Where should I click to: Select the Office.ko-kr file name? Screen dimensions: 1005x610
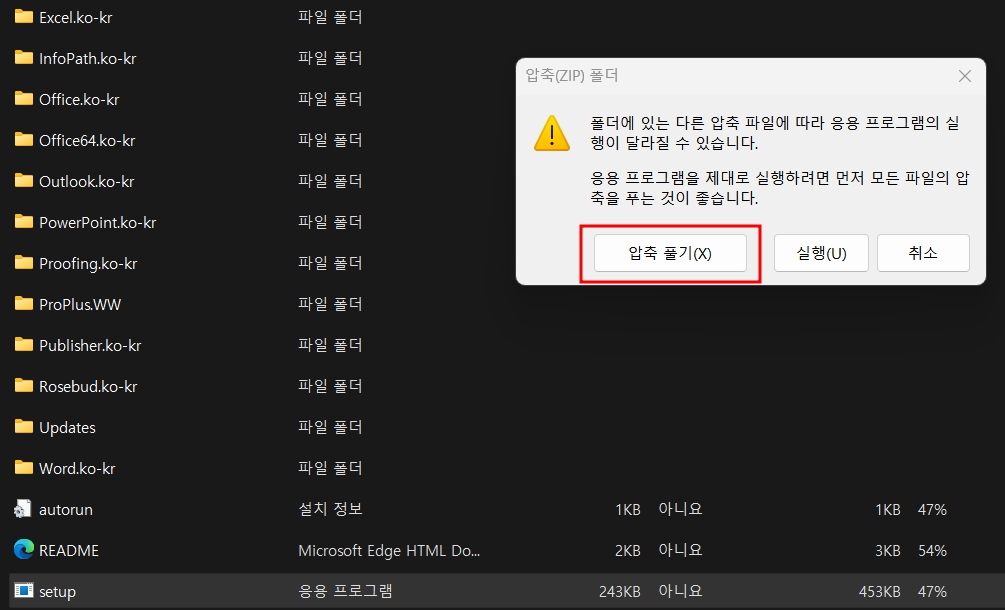coord(79,100)
